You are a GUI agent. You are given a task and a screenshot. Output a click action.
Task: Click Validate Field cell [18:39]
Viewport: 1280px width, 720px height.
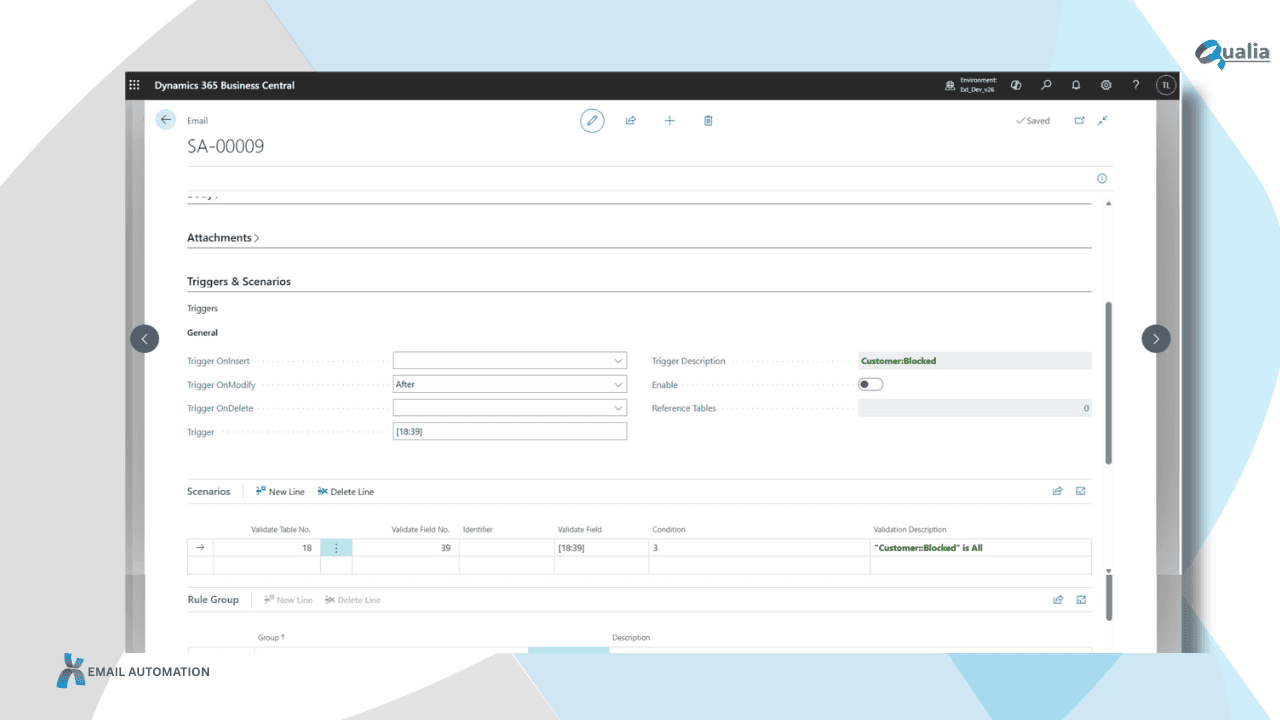(601, 548)
